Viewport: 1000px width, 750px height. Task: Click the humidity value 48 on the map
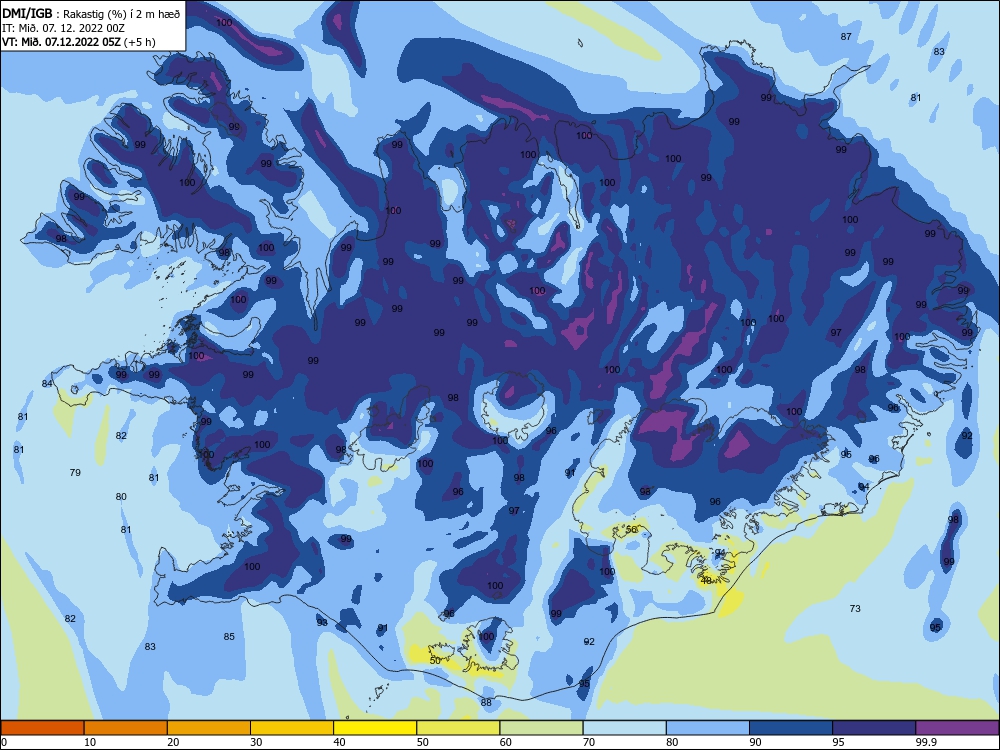706,580
